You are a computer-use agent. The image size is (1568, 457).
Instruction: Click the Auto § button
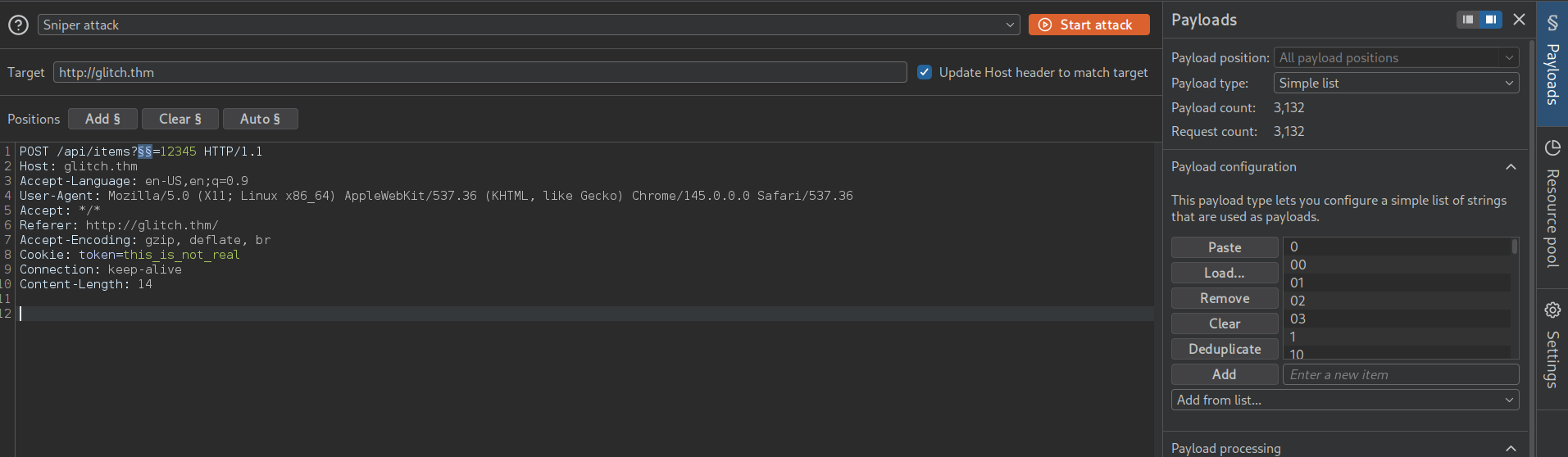click(260, 119)
